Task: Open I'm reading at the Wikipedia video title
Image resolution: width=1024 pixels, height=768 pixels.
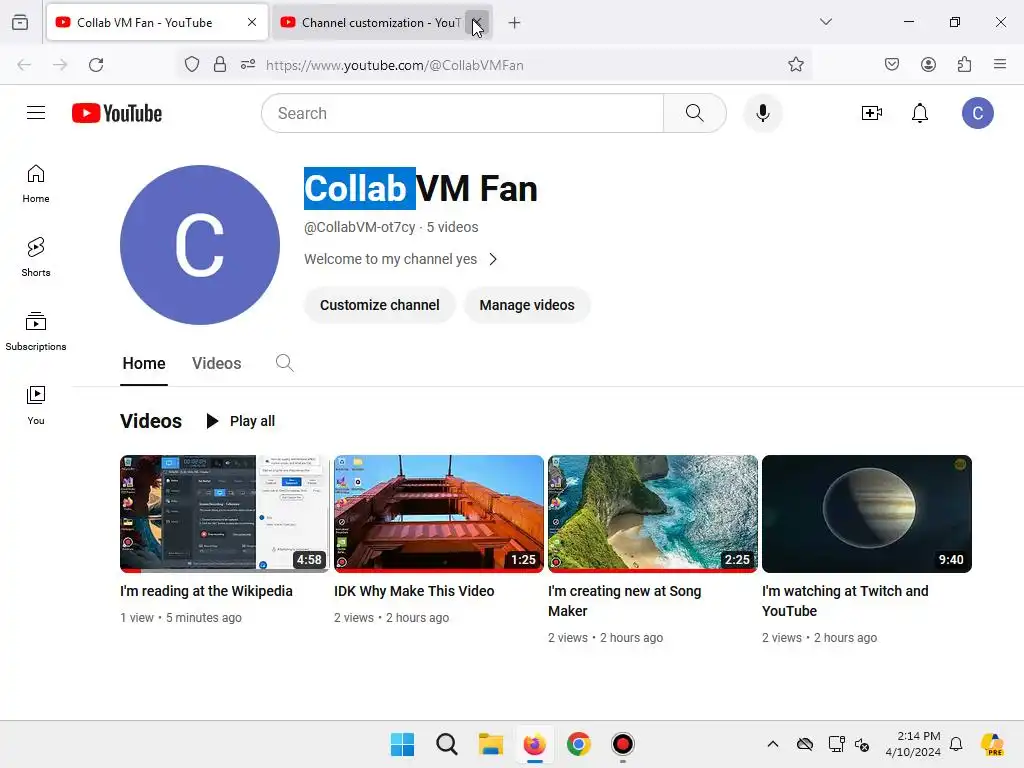Action: 206,591
